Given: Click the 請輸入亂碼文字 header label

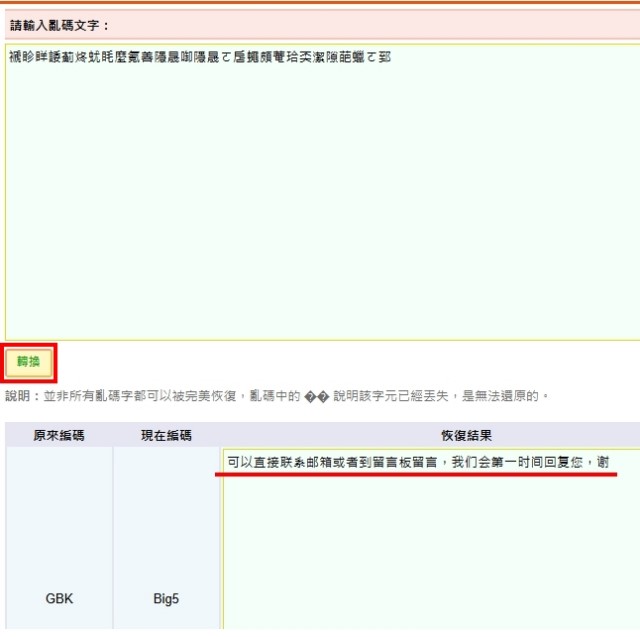Looking at the screenshot, I should (60, 25).
